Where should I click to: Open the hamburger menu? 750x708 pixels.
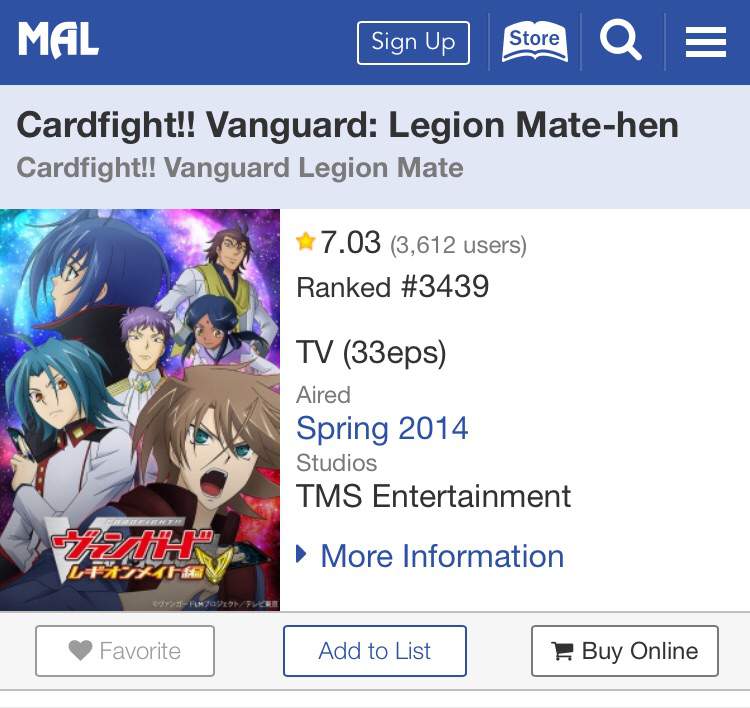[x=706, y=42]
